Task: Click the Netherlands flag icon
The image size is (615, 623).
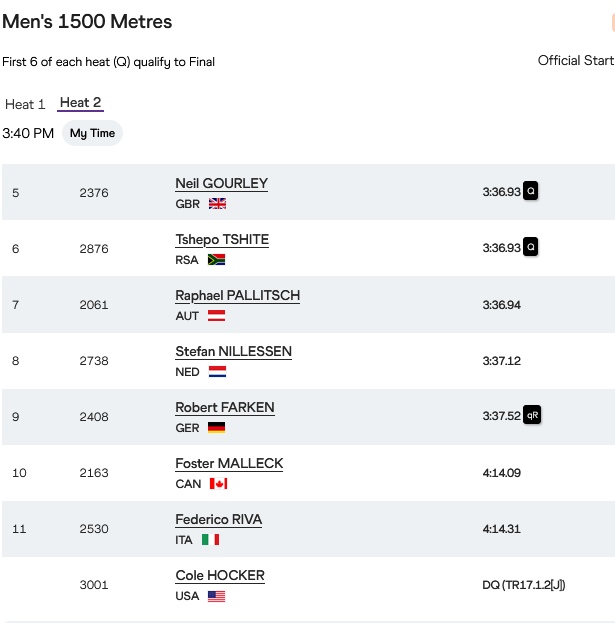Action: tap(217, 371)
